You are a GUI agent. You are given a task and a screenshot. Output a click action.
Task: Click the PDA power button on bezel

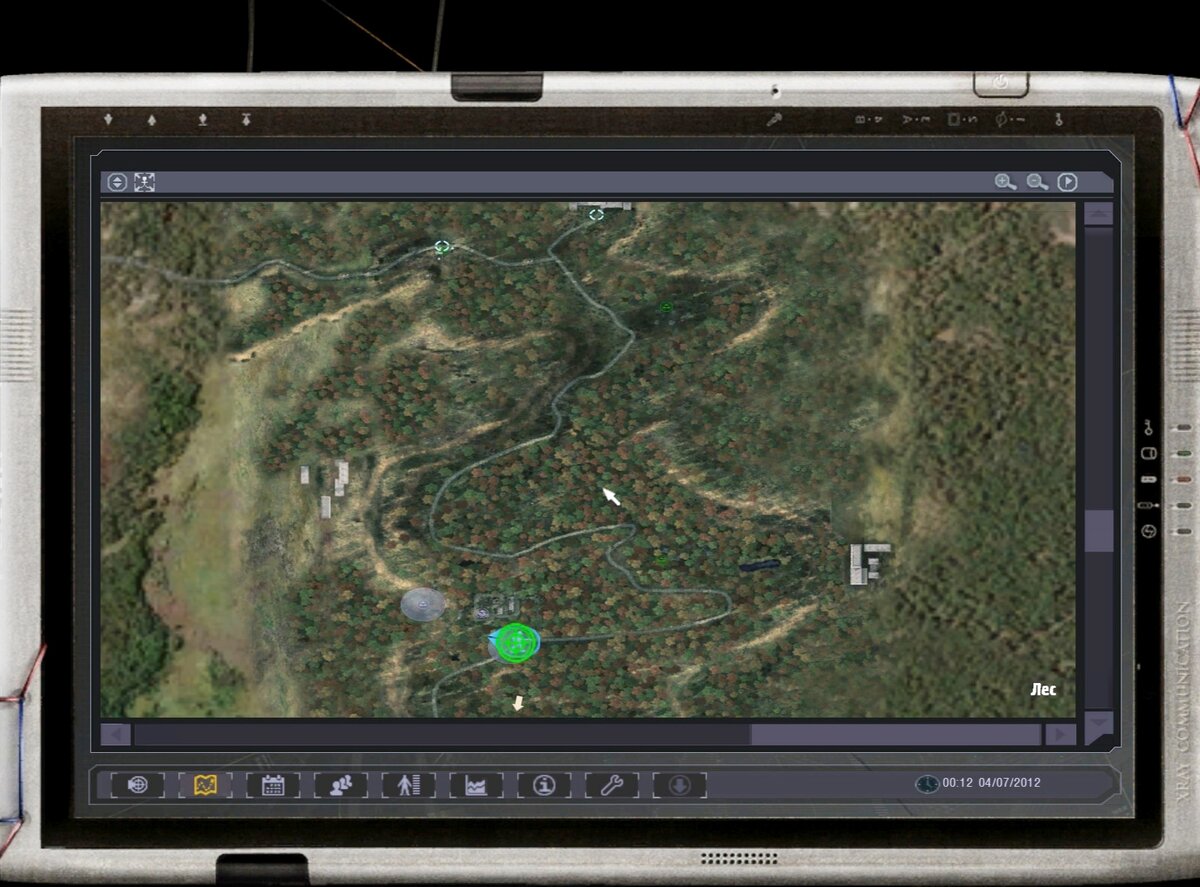point(1002,83)
